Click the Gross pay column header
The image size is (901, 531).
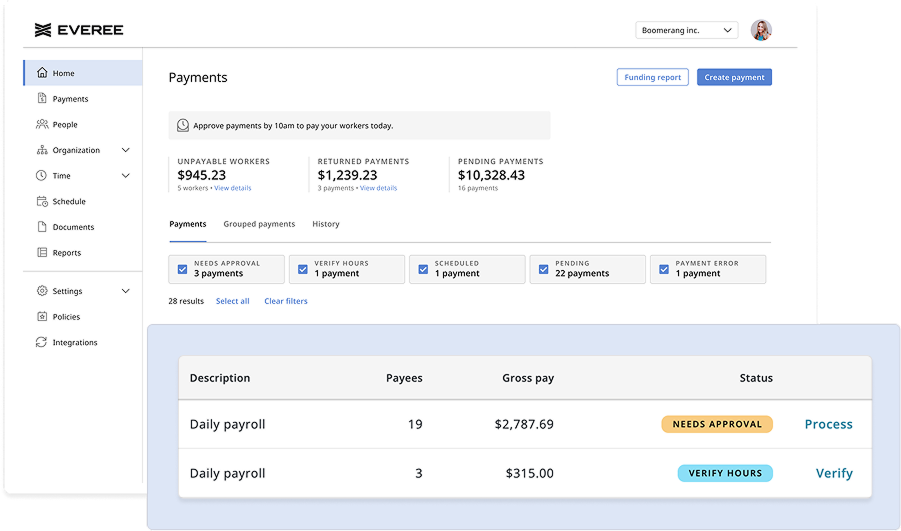click(528, 378)
